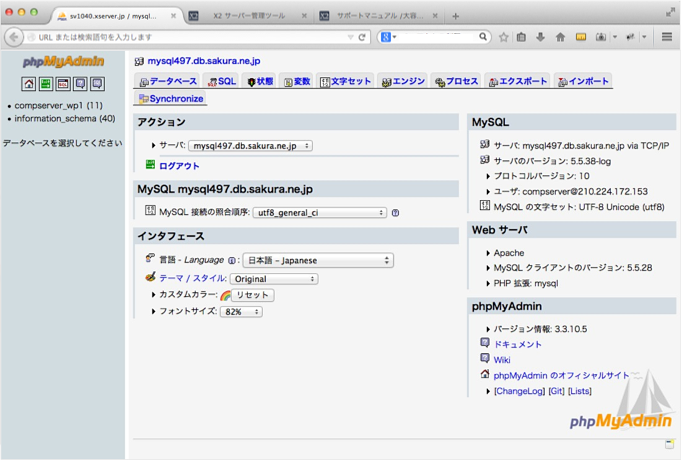Open phpMyAdmin のオフィシャルサイト link

(561, 376)
